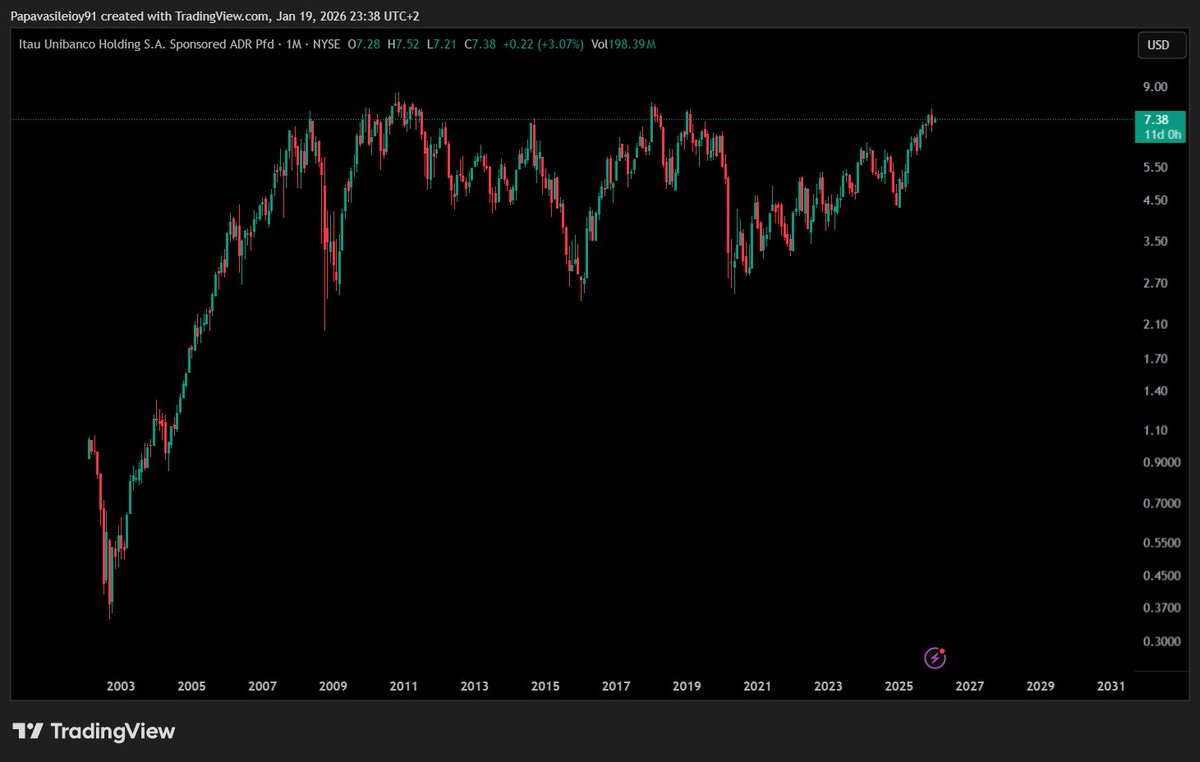The width and height of the screenshot is (1200, 762).
Task: Click the 2021 time axis label
Action: (757, 687)
